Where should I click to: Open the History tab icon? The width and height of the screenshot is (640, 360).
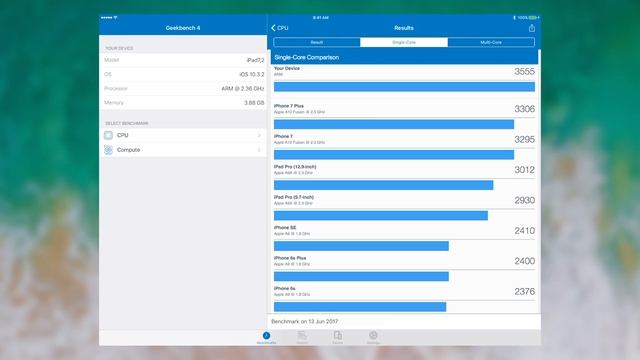click(x=302, y=336)
